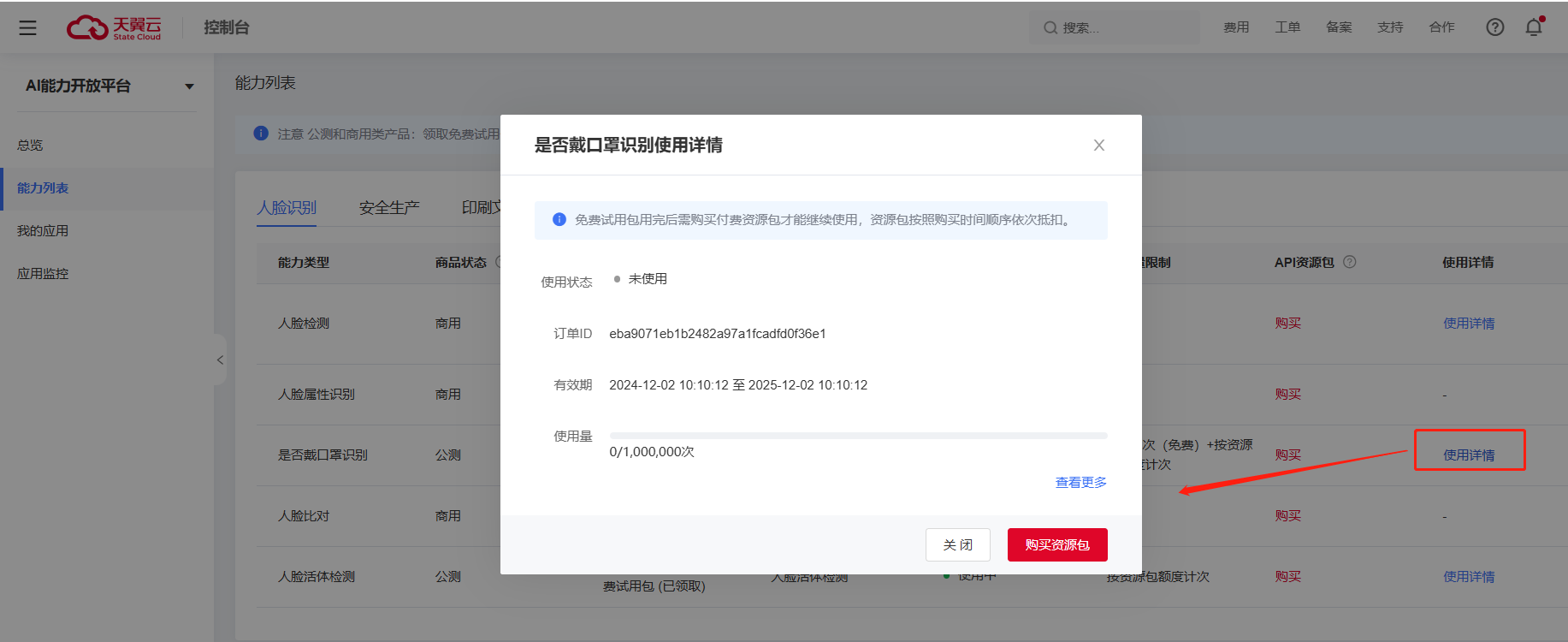The height and width of the screenshot is (642, 1568).
Task: Click the State Cloud logo
Action: click(x=114, y=27)
